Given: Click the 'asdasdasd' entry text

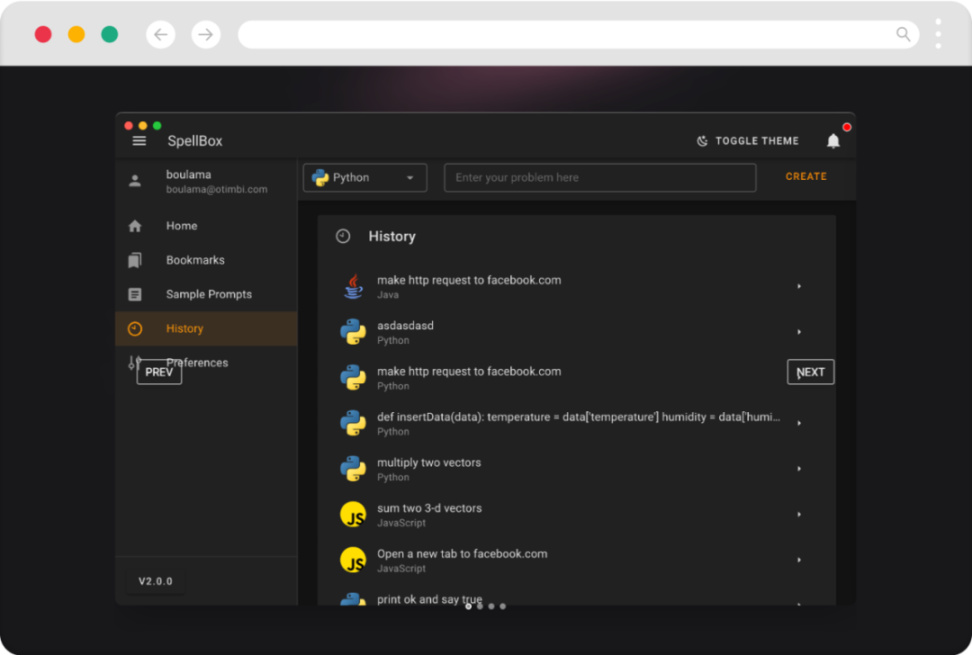Looking at the screenshot, I should (x=405, y=326).
